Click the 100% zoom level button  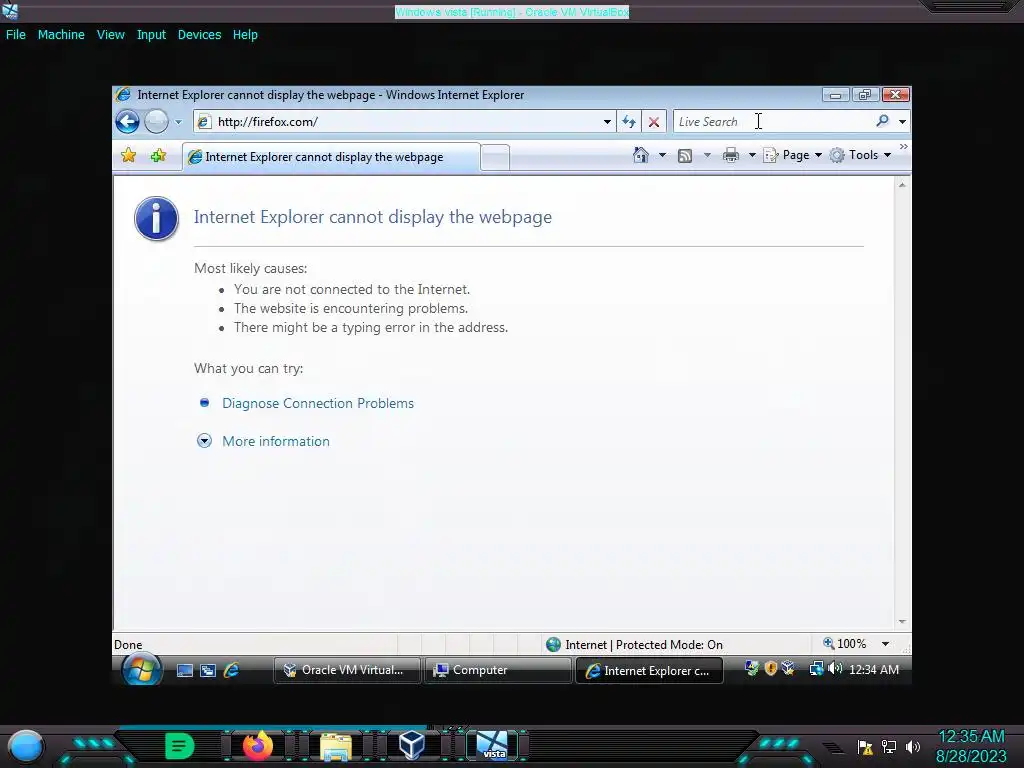tap(844, 644)
